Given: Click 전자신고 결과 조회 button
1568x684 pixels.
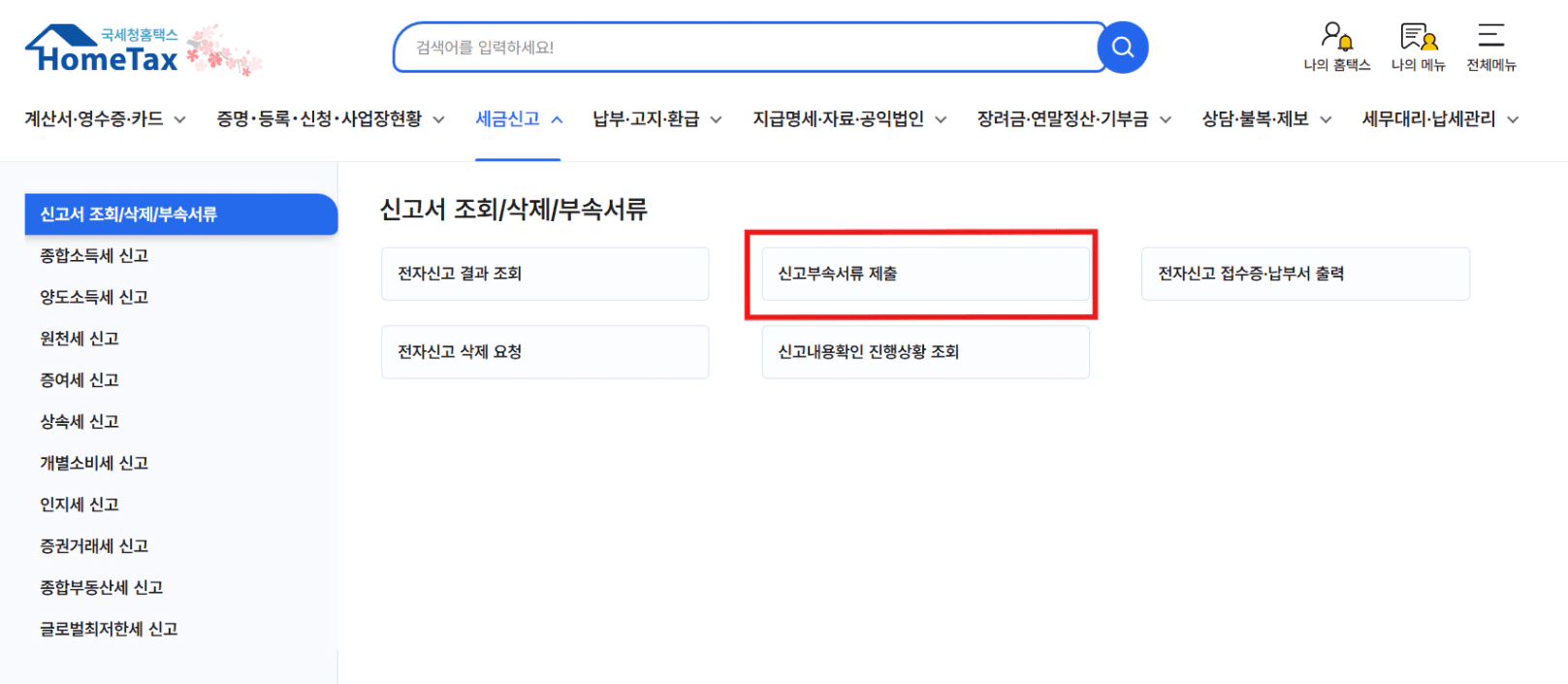Looking at the screenshot, I should pyautogui.click(x=544, y=274).
